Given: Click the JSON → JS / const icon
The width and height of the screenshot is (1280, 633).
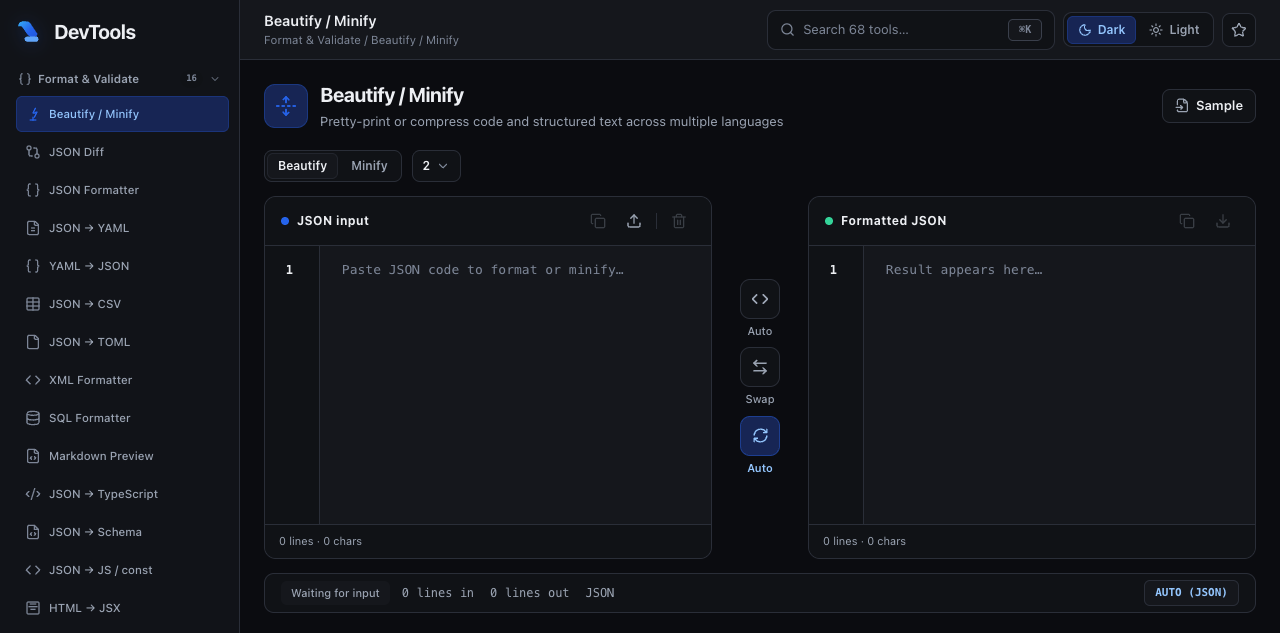Looking at the screenshot, I should coord(33,570).
